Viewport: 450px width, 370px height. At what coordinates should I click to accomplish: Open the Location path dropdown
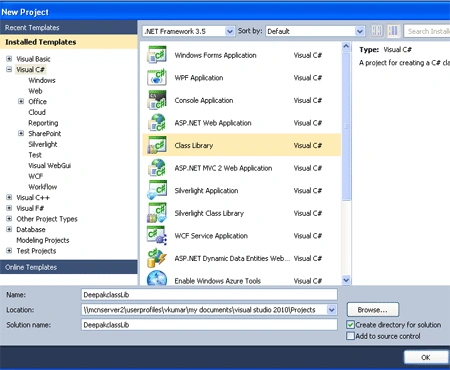tap(331, 310)
